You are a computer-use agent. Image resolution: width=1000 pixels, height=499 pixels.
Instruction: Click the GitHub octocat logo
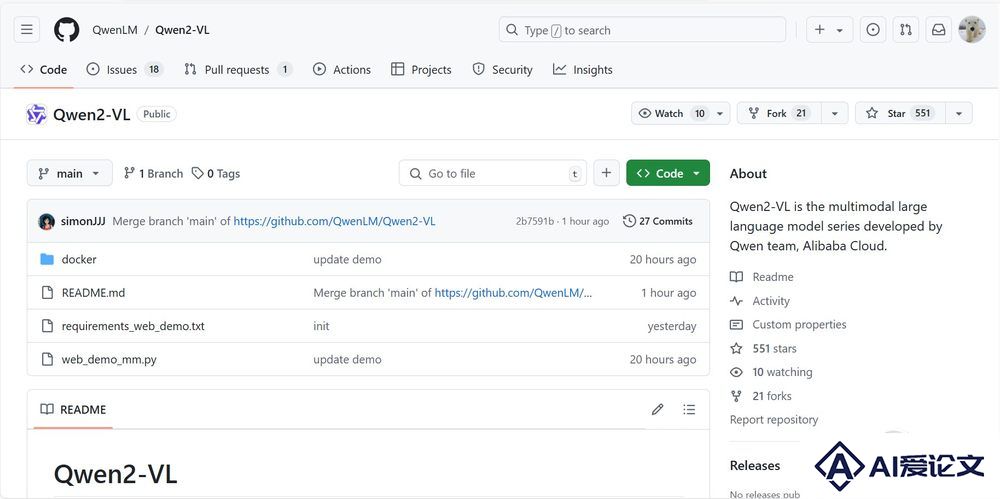tap(66, 30)
